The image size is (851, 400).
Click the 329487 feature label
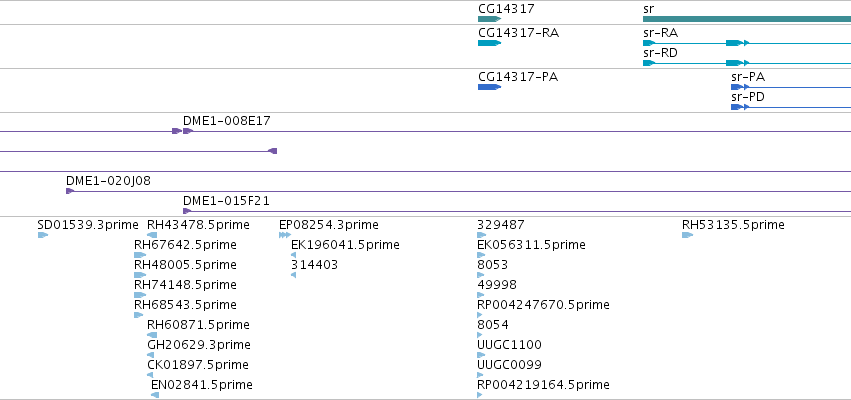[501, 225]
